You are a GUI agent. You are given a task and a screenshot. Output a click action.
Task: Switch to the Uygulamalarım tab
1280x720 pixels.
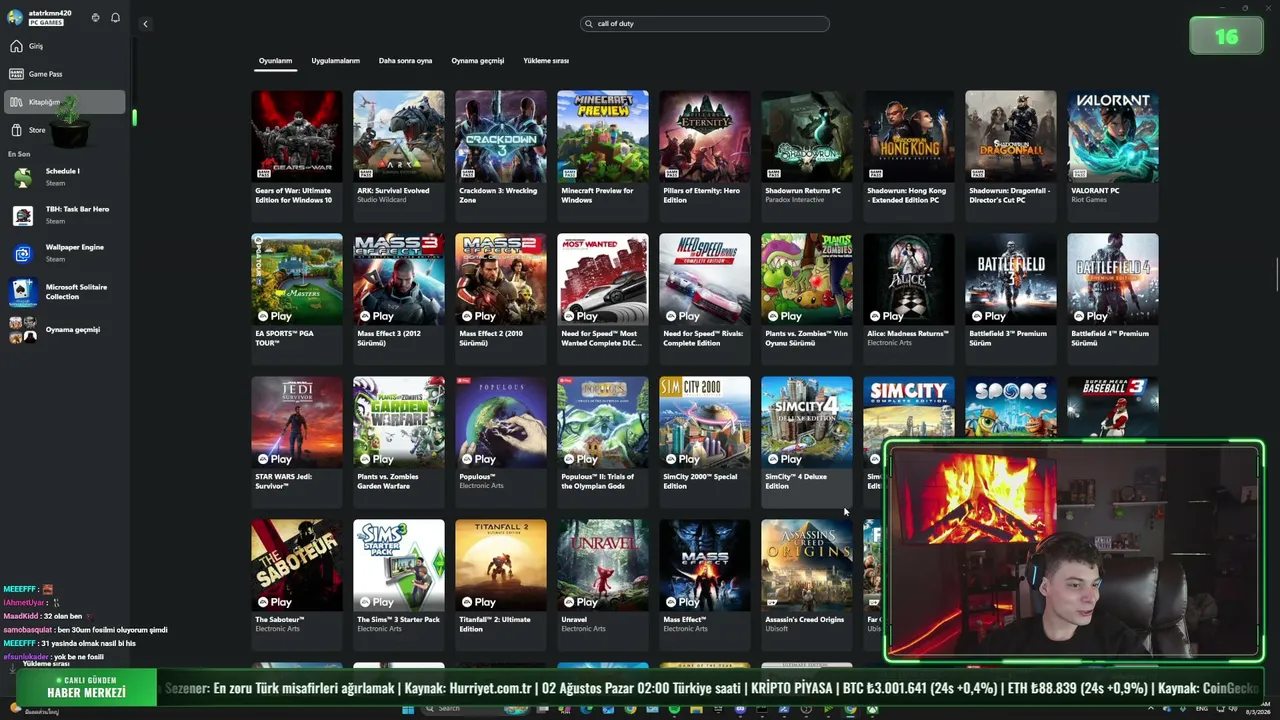pyautogui.click(x=335, y=61)
